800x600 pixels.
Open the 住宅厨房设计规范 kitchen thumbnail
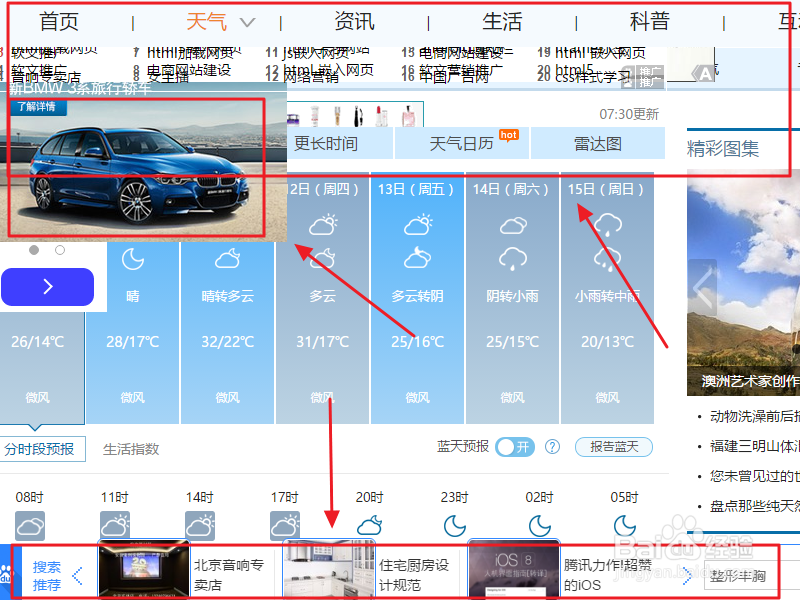point(329,569)
